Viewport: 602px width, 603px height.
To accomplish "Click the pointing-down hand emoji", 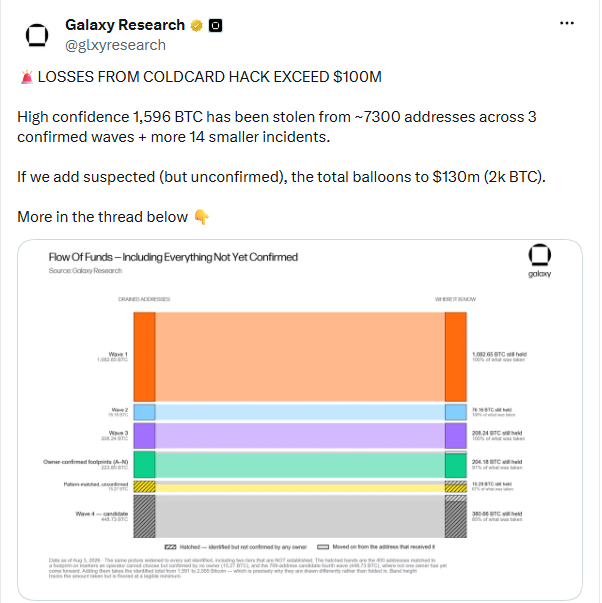I will [x=201, y=217].
